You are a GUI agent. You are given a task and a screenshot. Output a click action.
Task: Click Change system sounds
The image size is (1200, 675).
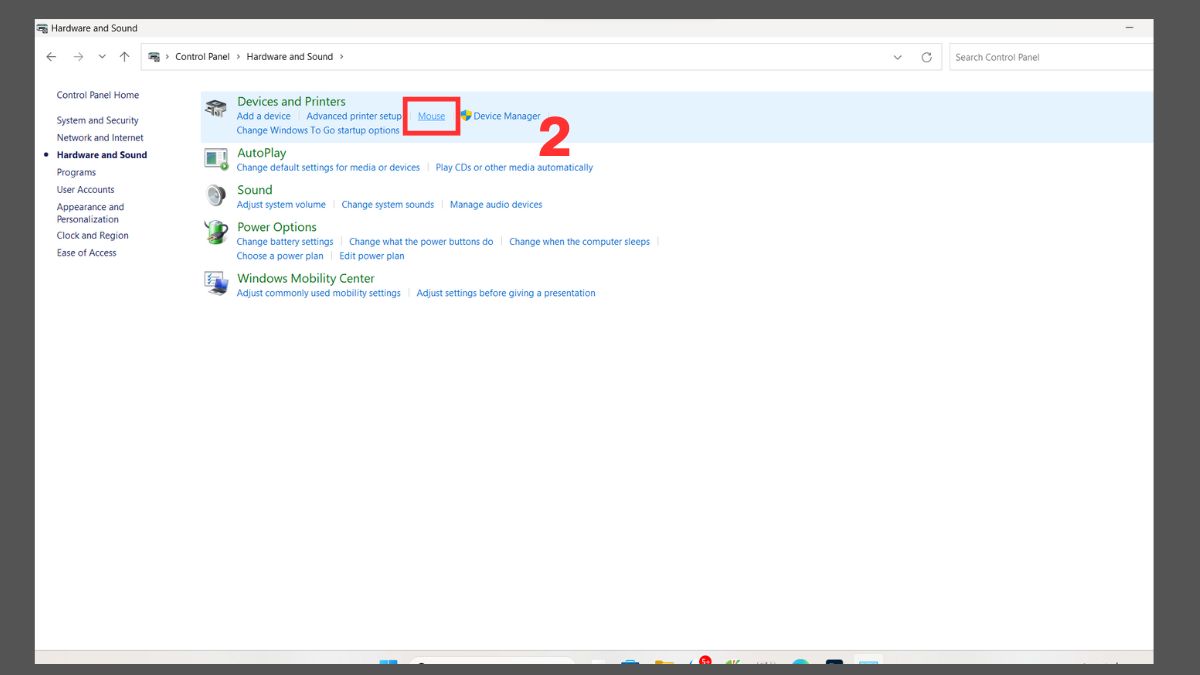pyautogui.click(x=388, y=205)
